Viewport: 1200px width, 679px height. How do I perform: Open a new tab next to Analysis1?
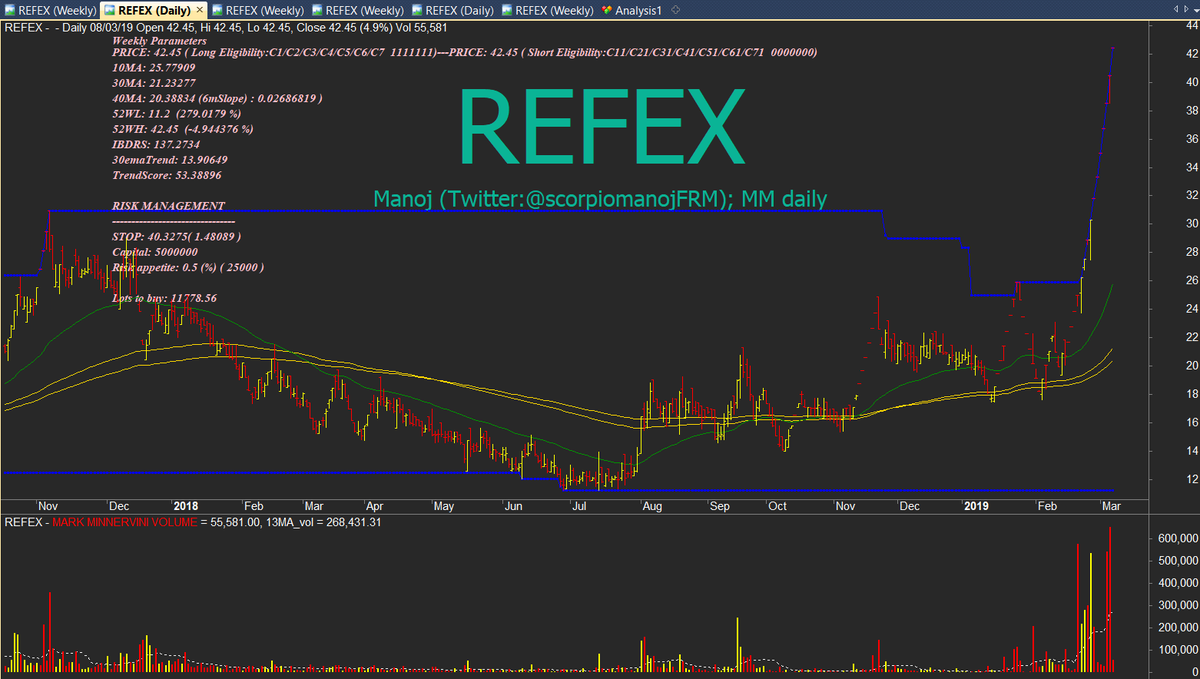[676, 10]
